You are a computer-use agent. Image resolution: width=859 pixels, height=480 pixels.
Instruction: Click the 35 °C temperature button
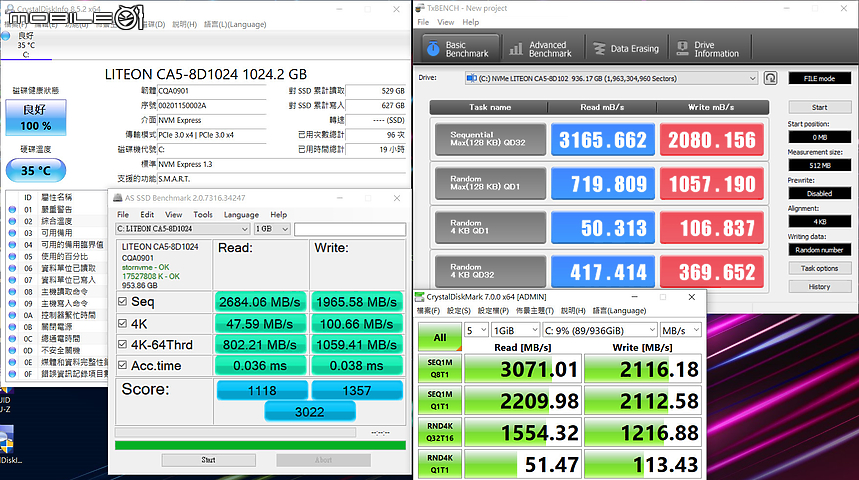36,170
